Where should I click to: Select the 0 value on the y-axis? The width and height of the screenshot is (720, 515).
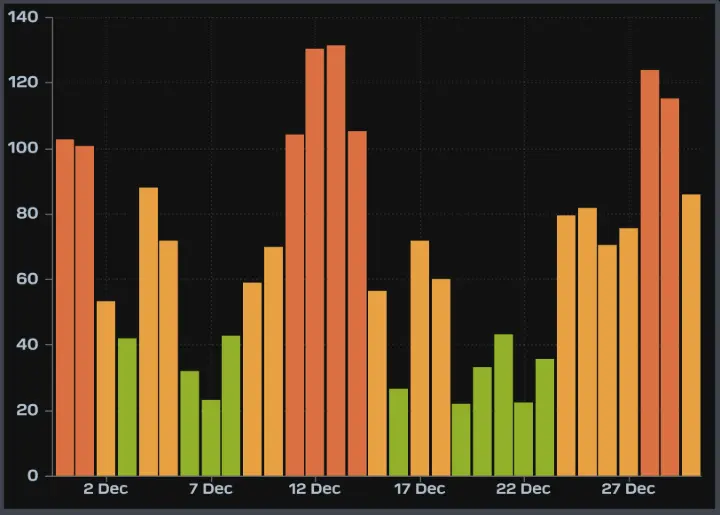33,475
